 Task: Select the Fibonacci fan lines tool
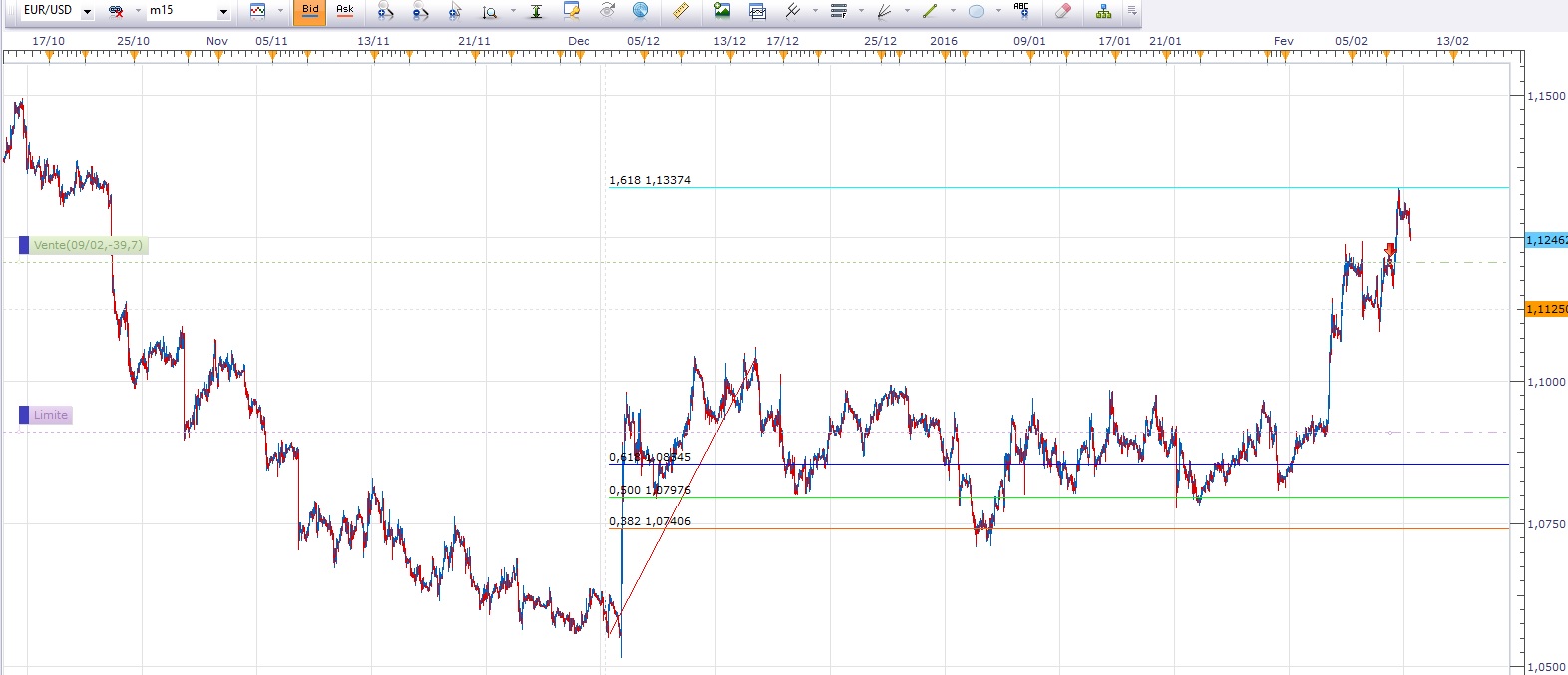[x=884, y=11]
